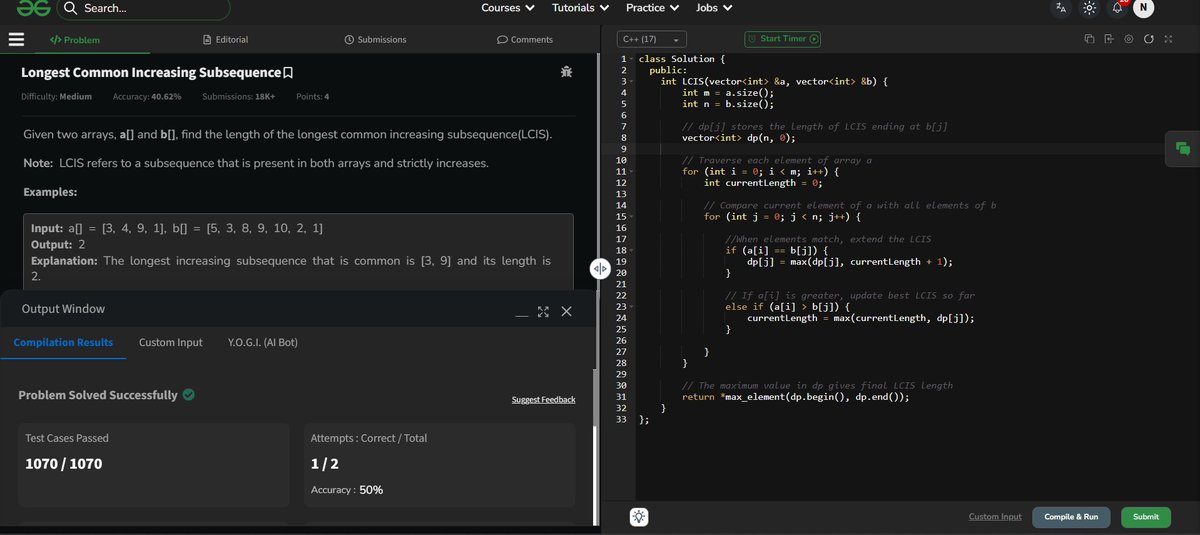Click the 'Accuracy : 50%' text
The height and width of the screenshot is (535, 1200).
pos(347,490)
